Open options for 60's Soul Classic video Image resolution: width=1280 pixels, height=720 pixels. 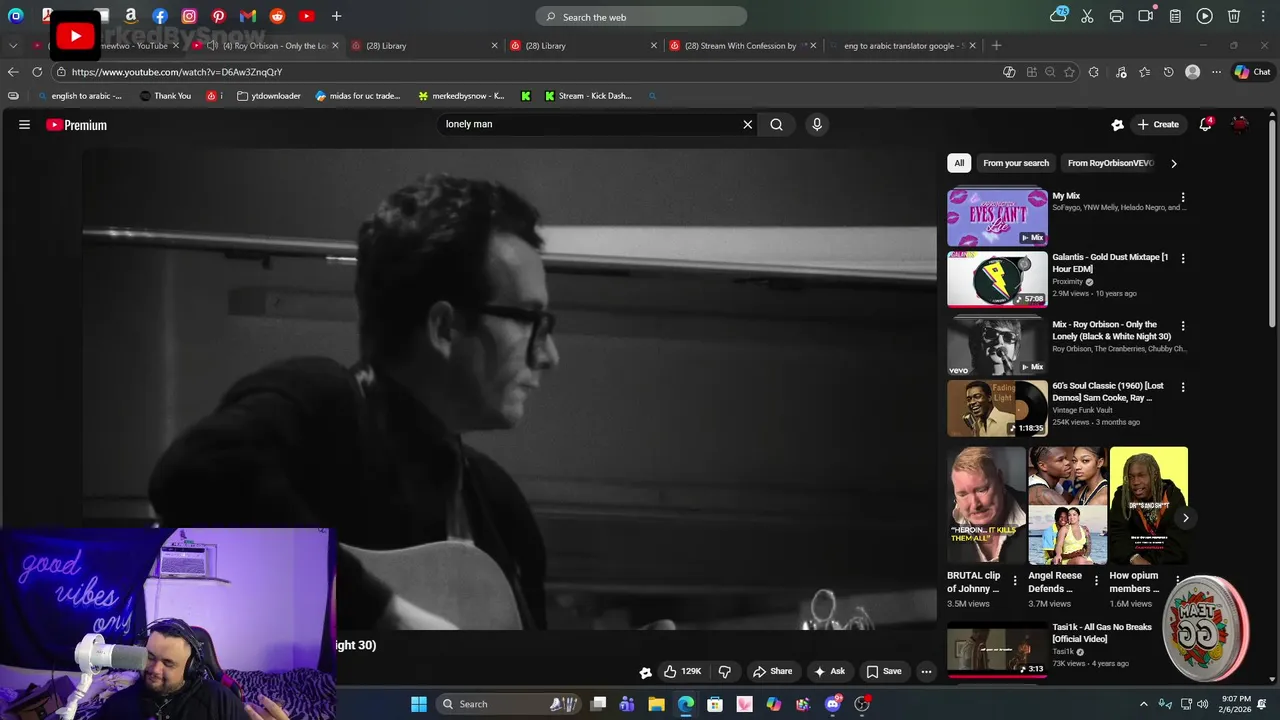click(x=1183, y=387)
